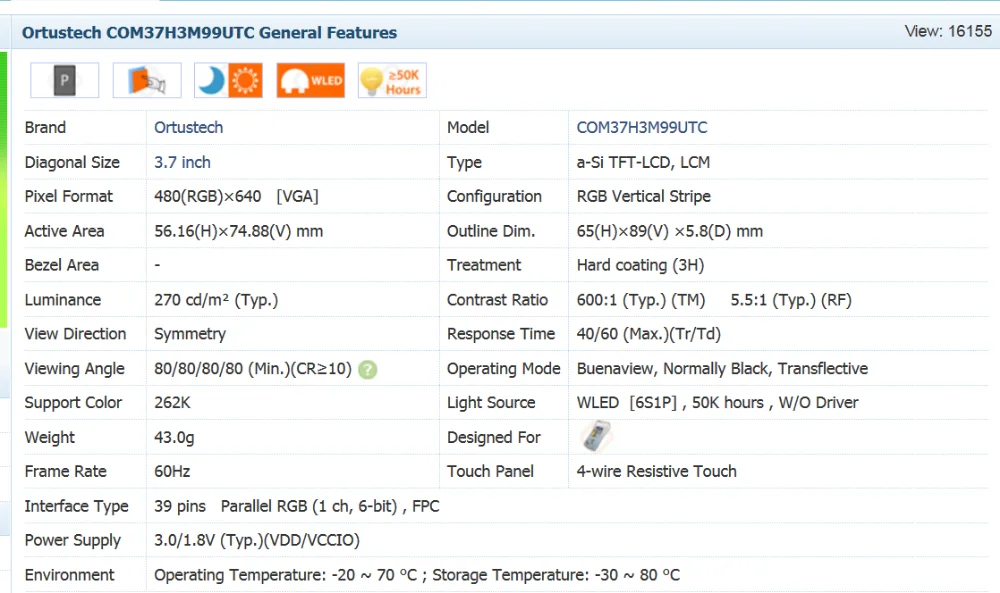Click the Touch Panel row label

click(490, 471)
